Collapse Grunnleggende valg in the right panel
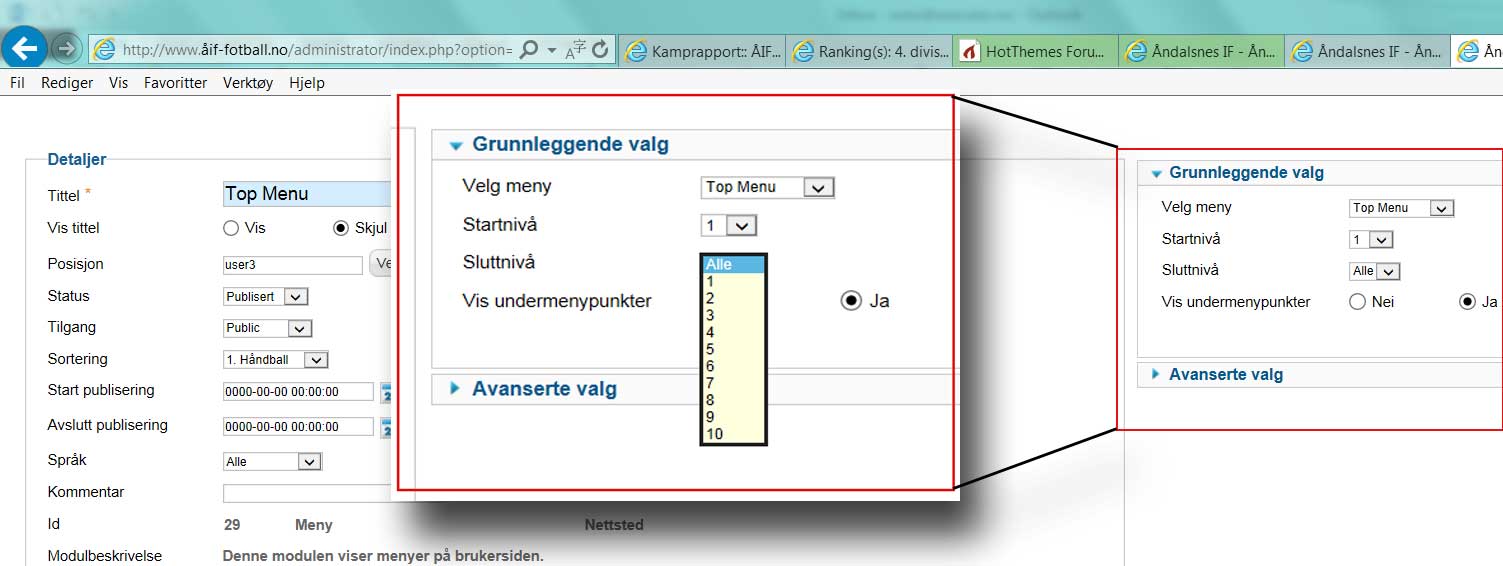This screenshot has width=1503, height=566. tap(1246, 172)
